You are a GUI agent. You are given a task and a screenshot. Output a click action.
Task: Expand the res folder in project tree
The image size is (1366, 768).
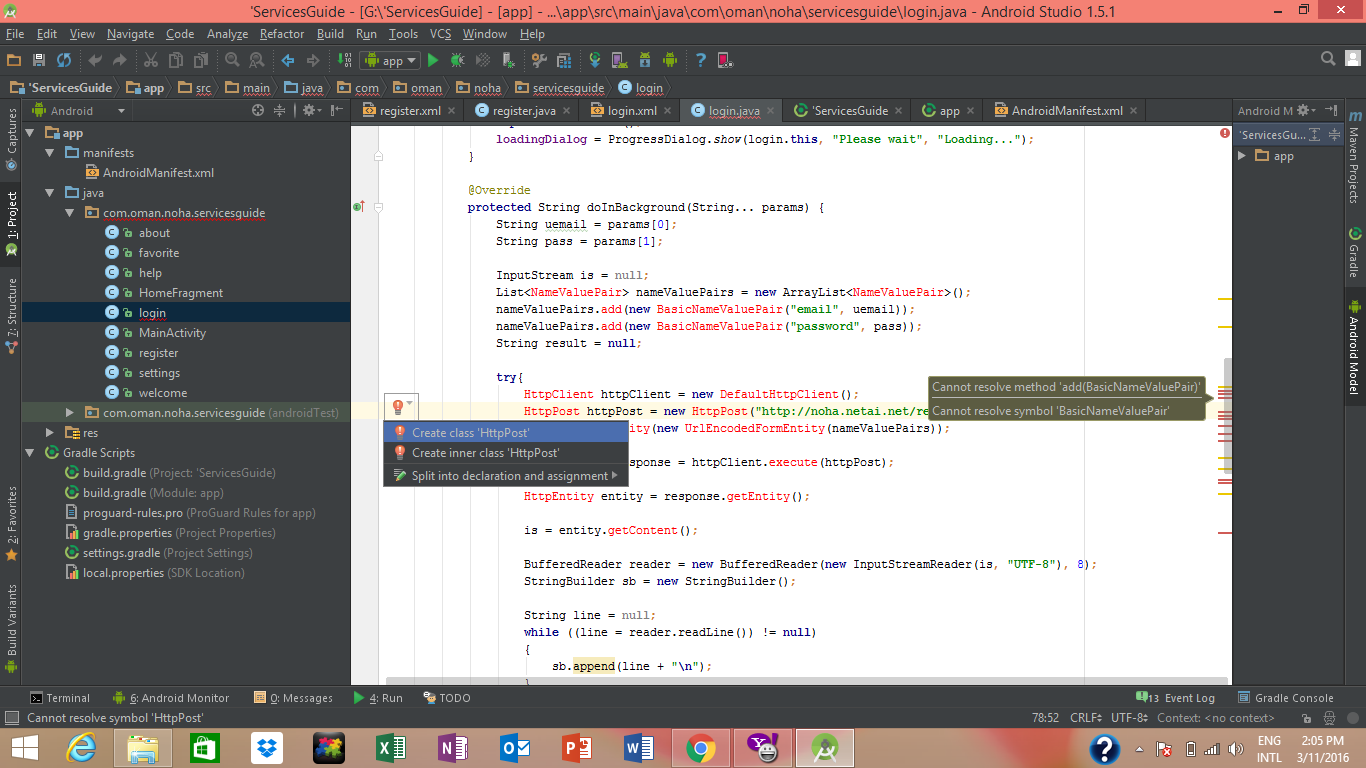pos(50,433)
